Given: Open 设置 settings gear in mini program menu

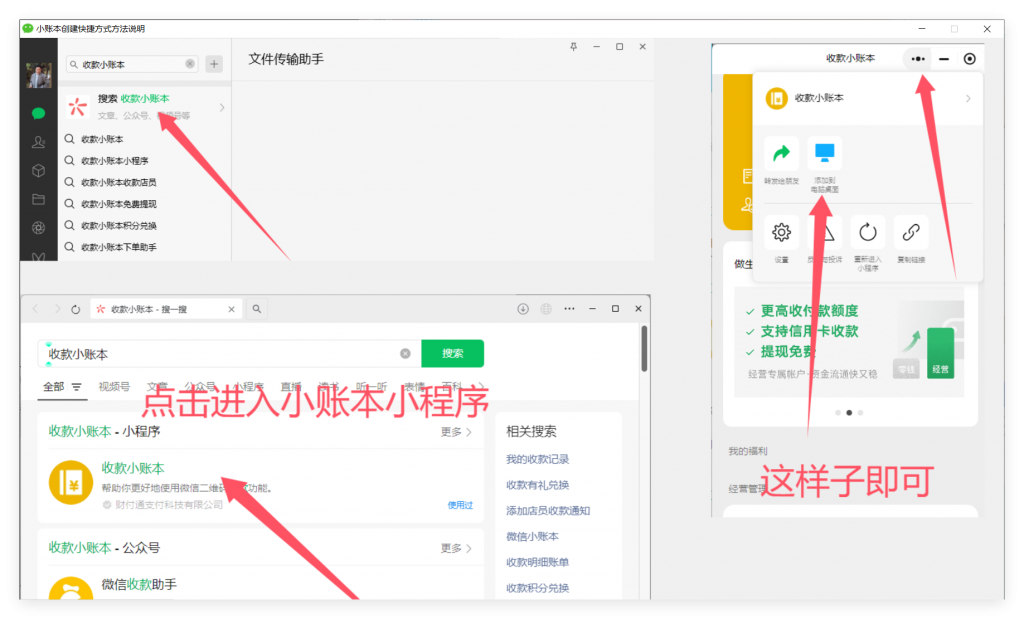Looking at the screenshot, I should [x=781, y=232].
